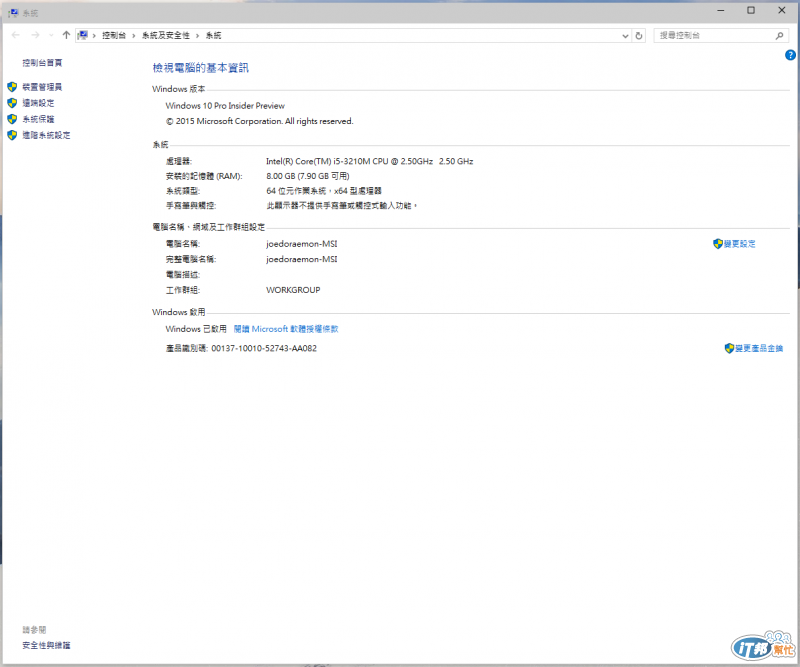
Task: Select the 2015 Microsoft Corporation copyright text
Action: point(259,121)
